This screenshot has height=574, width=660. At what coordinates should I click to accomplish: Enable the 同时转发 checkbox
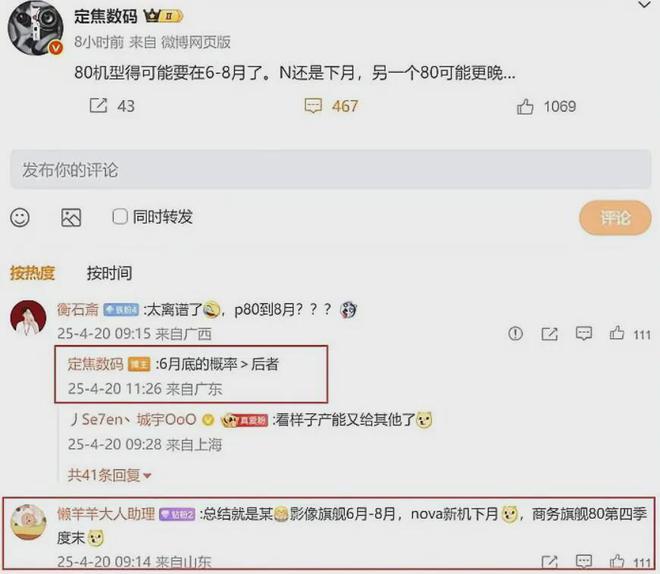pyautogui.click(x=120, y=217)
